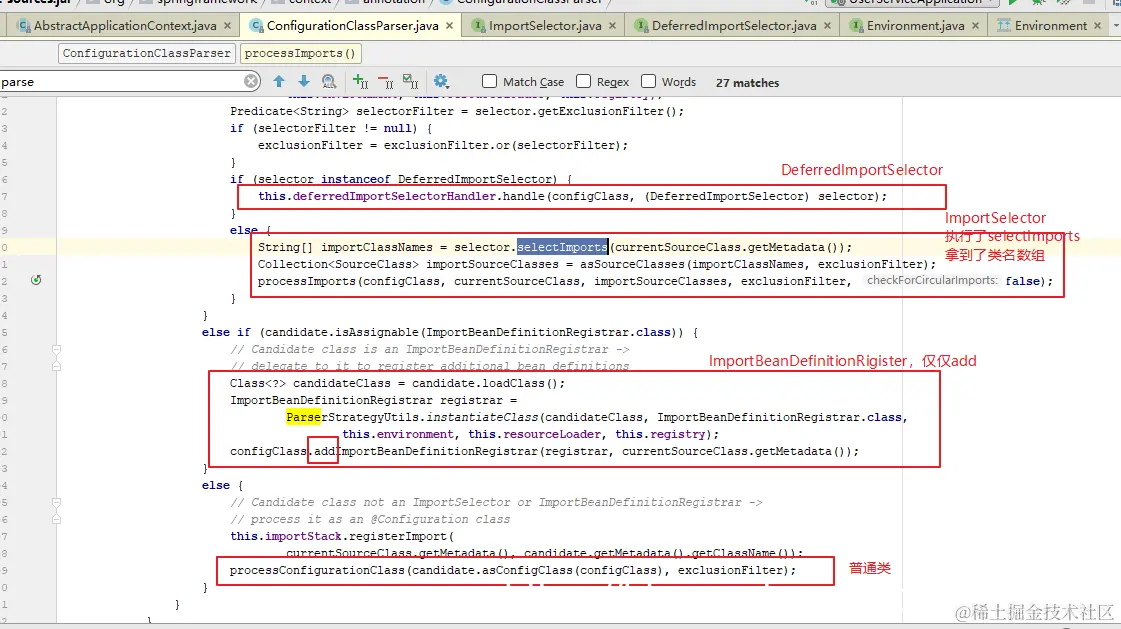Click the ConfigurationClassParser breadcrumb
This screenshot has width=1121, height=629.
(147, 54)
